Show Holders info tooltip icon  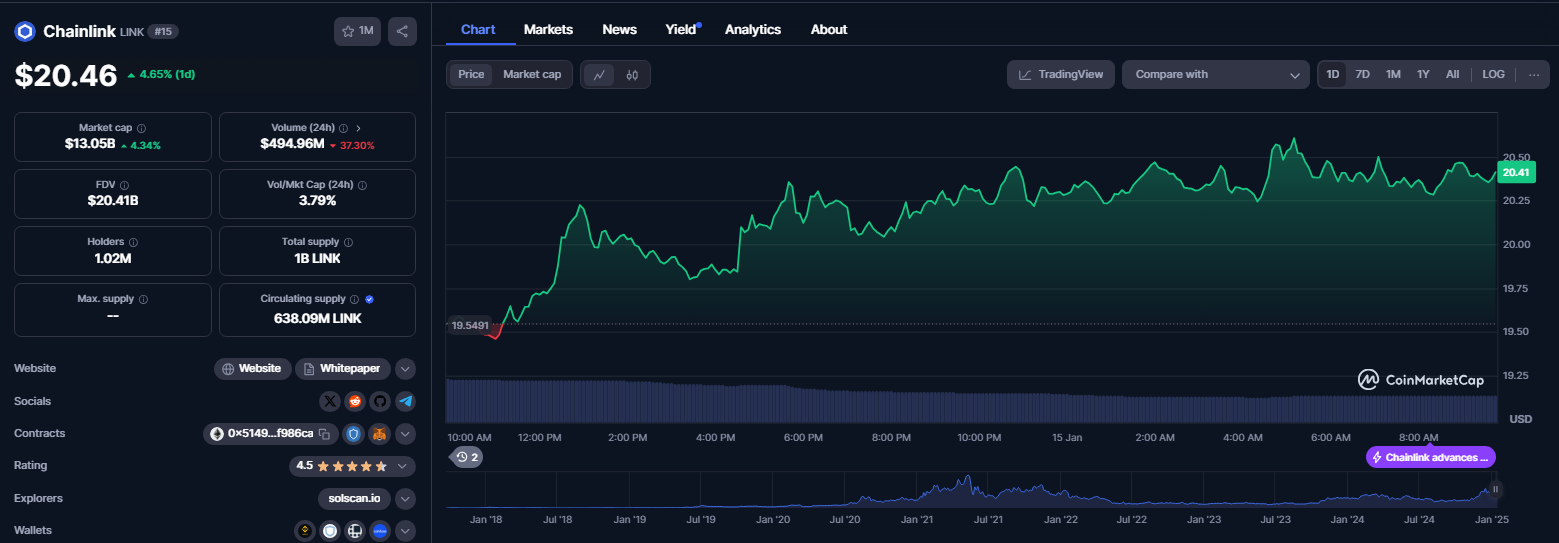click(133, 242)
